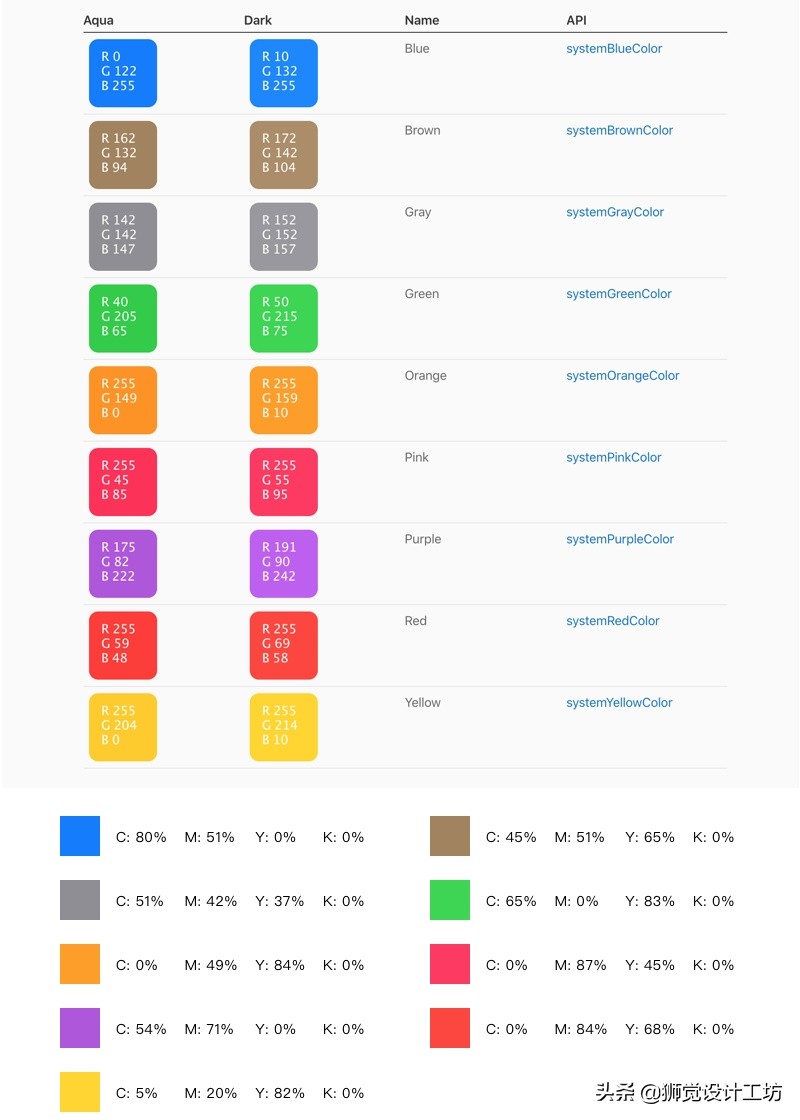
Task: Open the systemYellowColor API link
Action: 619,704
